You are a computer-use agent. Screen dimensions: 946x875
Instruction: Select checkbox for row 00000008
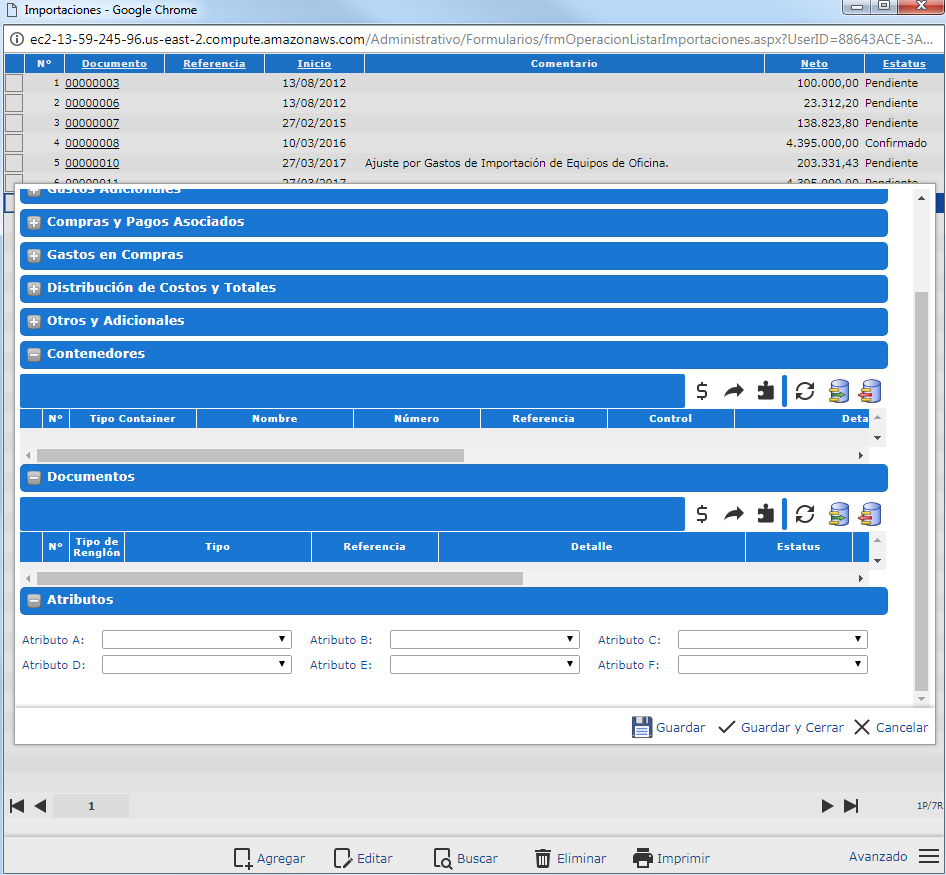pyautogui.click(x=14, y=142)
